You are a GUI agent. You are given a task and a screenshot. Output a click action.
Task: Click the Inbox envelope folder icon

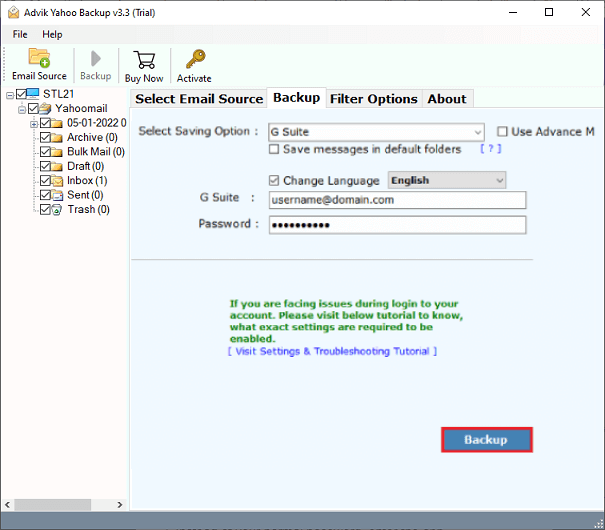tap(57, 181)
